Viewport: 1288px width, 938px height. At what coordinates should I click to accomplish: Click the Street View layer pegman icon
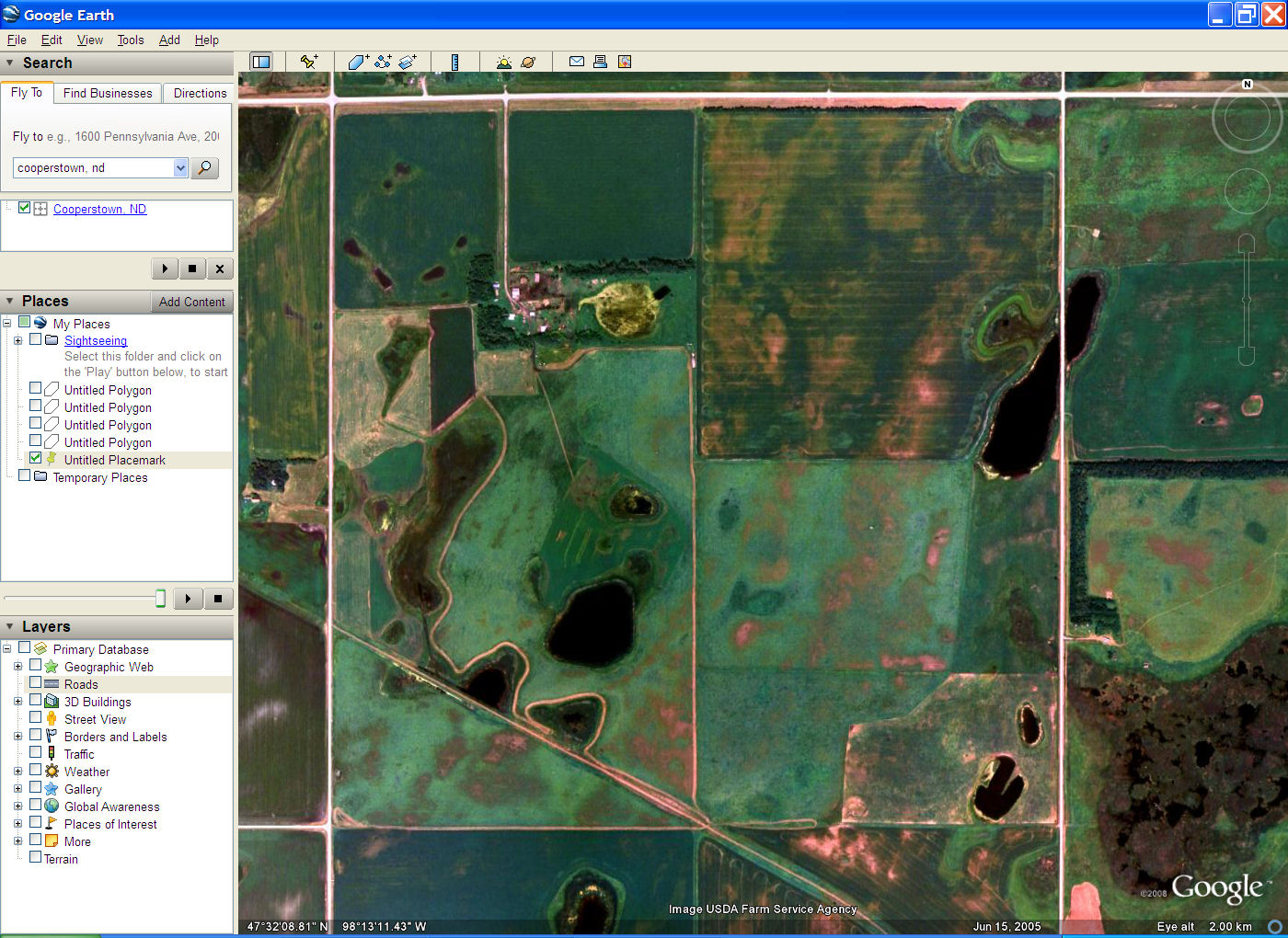[x=52, y=718]
